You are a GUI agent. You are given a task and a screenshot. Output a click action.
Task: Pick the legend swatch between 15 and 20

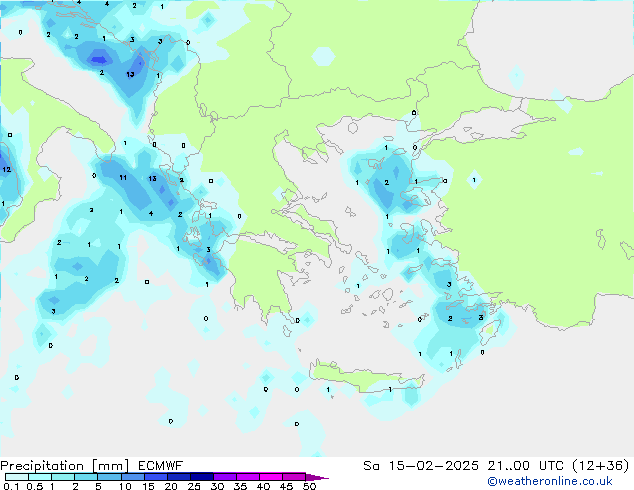tap(155, 477)
